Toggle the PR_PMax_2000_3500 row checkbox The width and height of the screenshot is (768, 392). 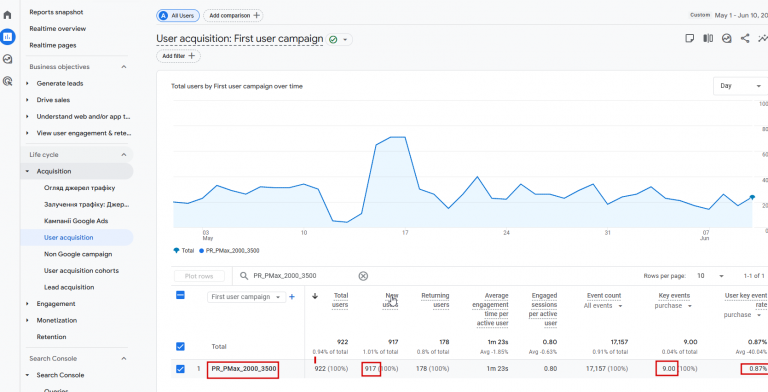tap(180, 368)
